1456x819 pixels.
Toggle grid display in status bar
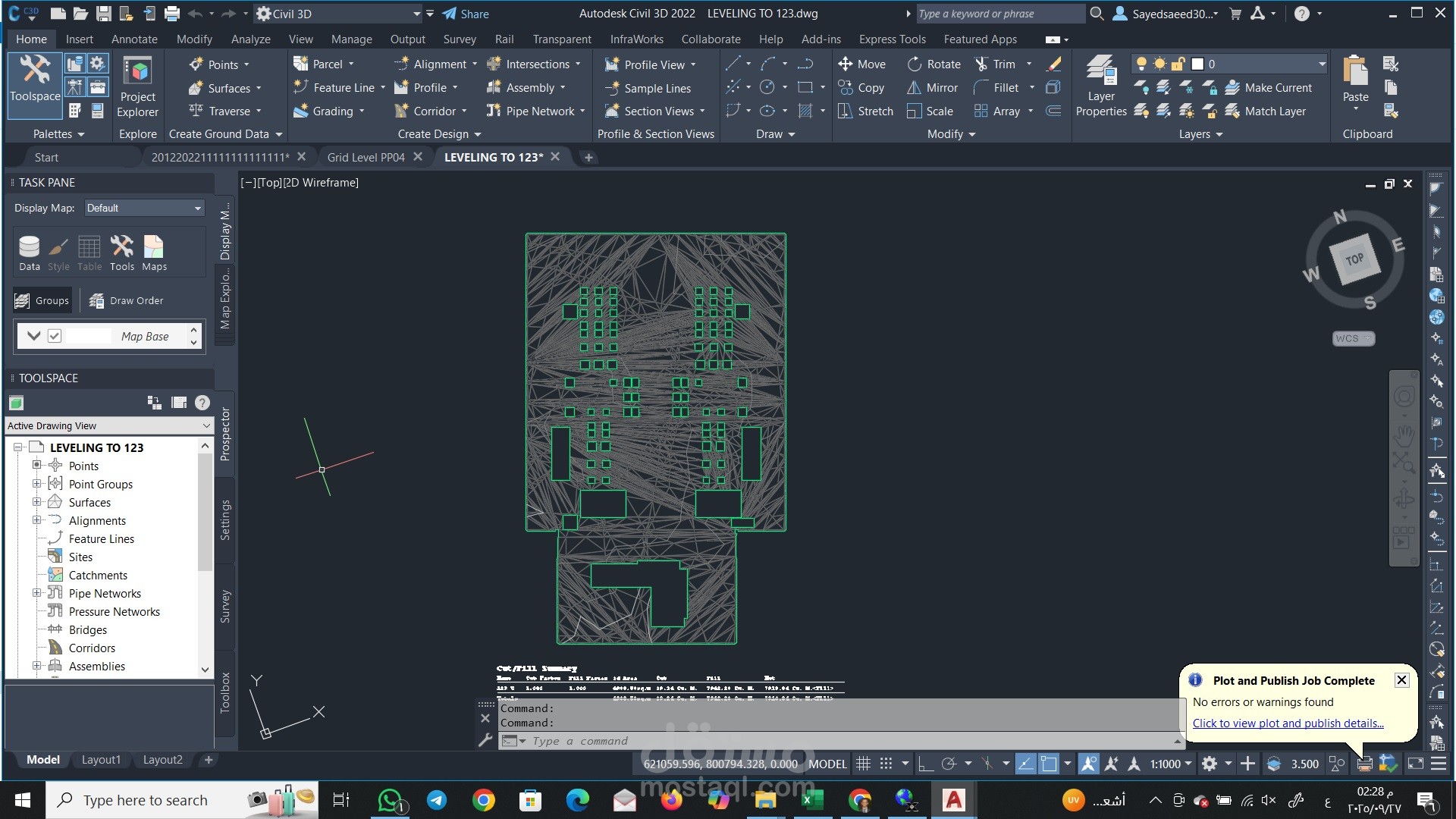(863, 764)
